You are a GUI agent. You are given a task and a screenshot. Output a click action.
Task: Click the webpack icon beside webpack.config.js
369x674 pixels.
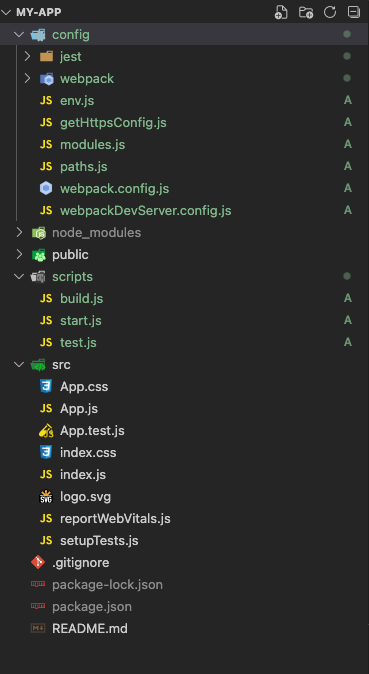click(46, 188)
